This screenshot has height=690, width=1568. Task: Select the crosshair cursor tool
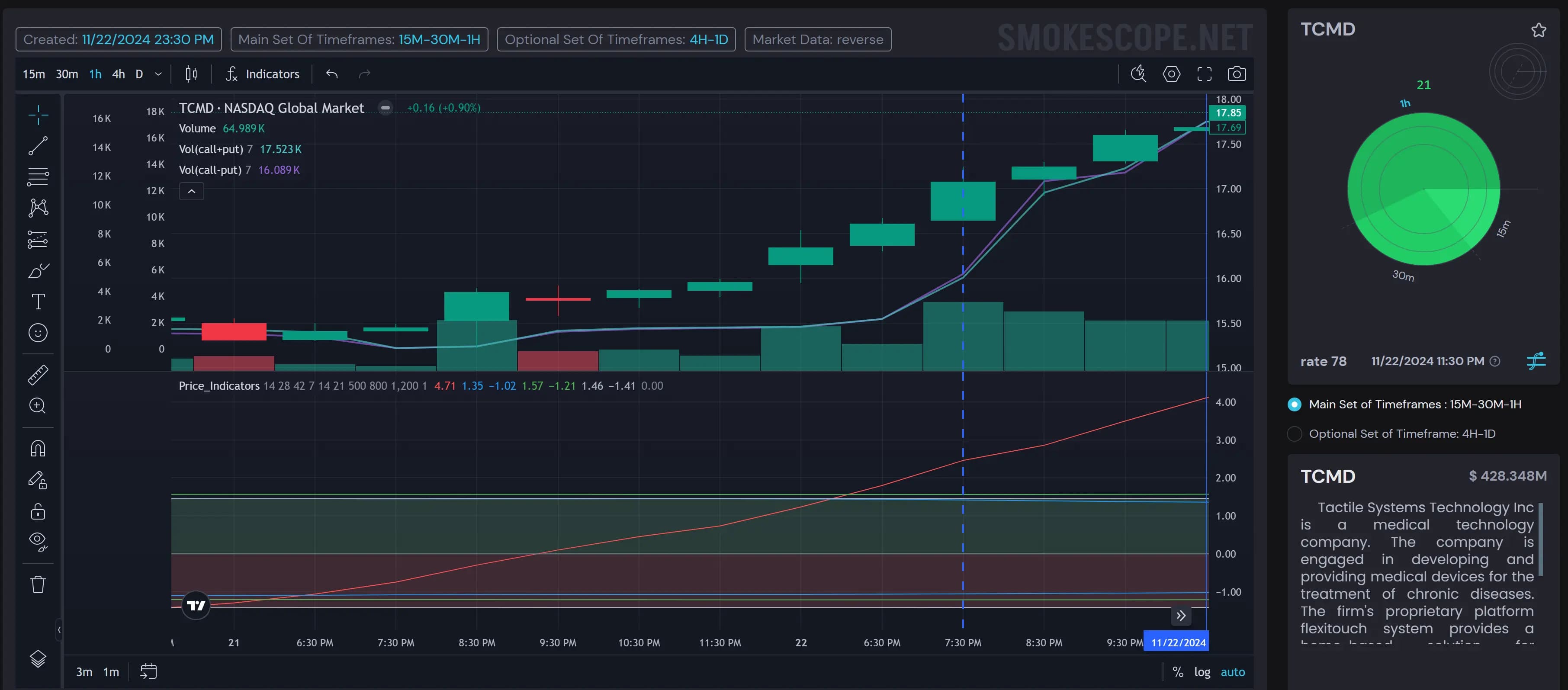[x=38, y=114]
